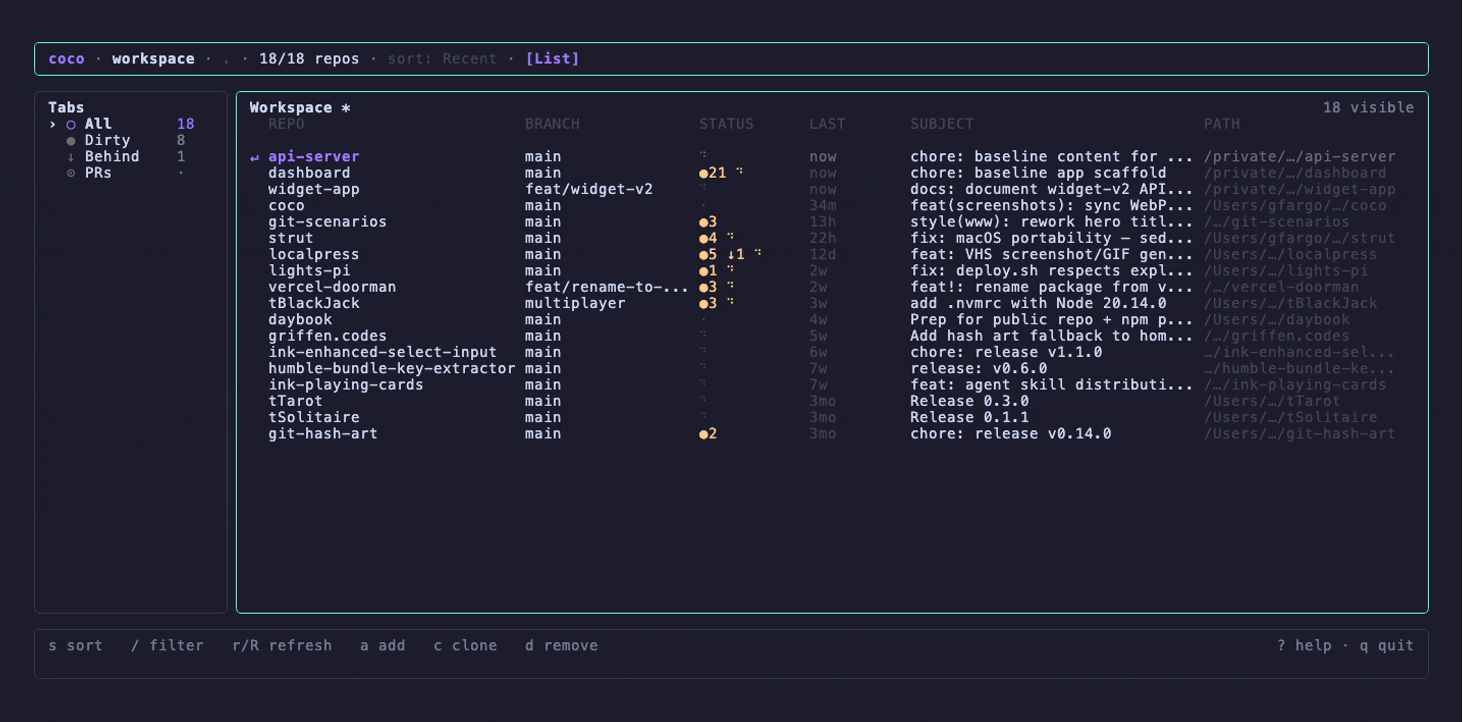Screen dimensions: 1463x722
Task: Click the circle icon next to All tab
Action: pos(71,125)
